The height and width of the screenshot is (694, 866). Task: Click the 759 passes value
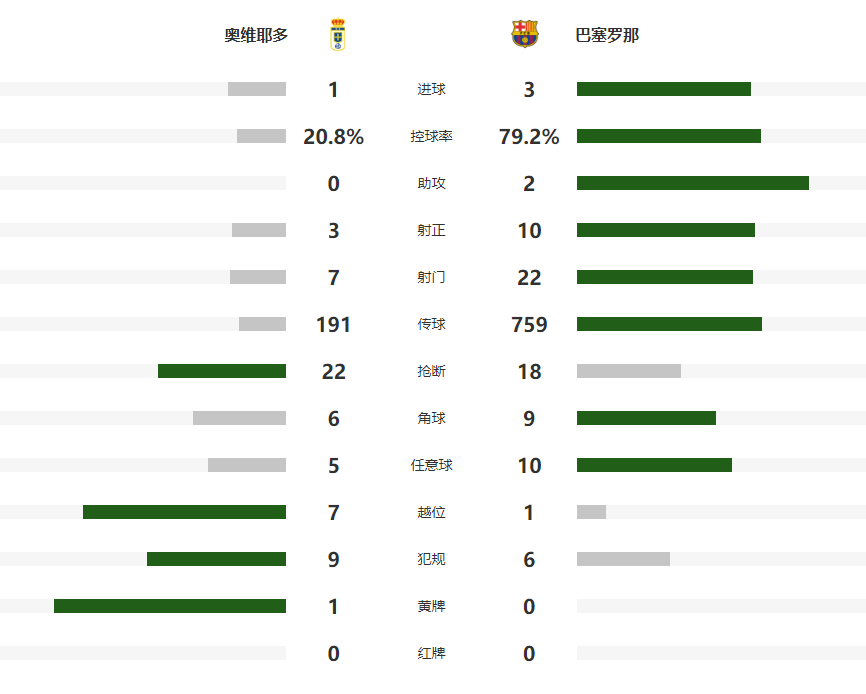coord(529,325)
